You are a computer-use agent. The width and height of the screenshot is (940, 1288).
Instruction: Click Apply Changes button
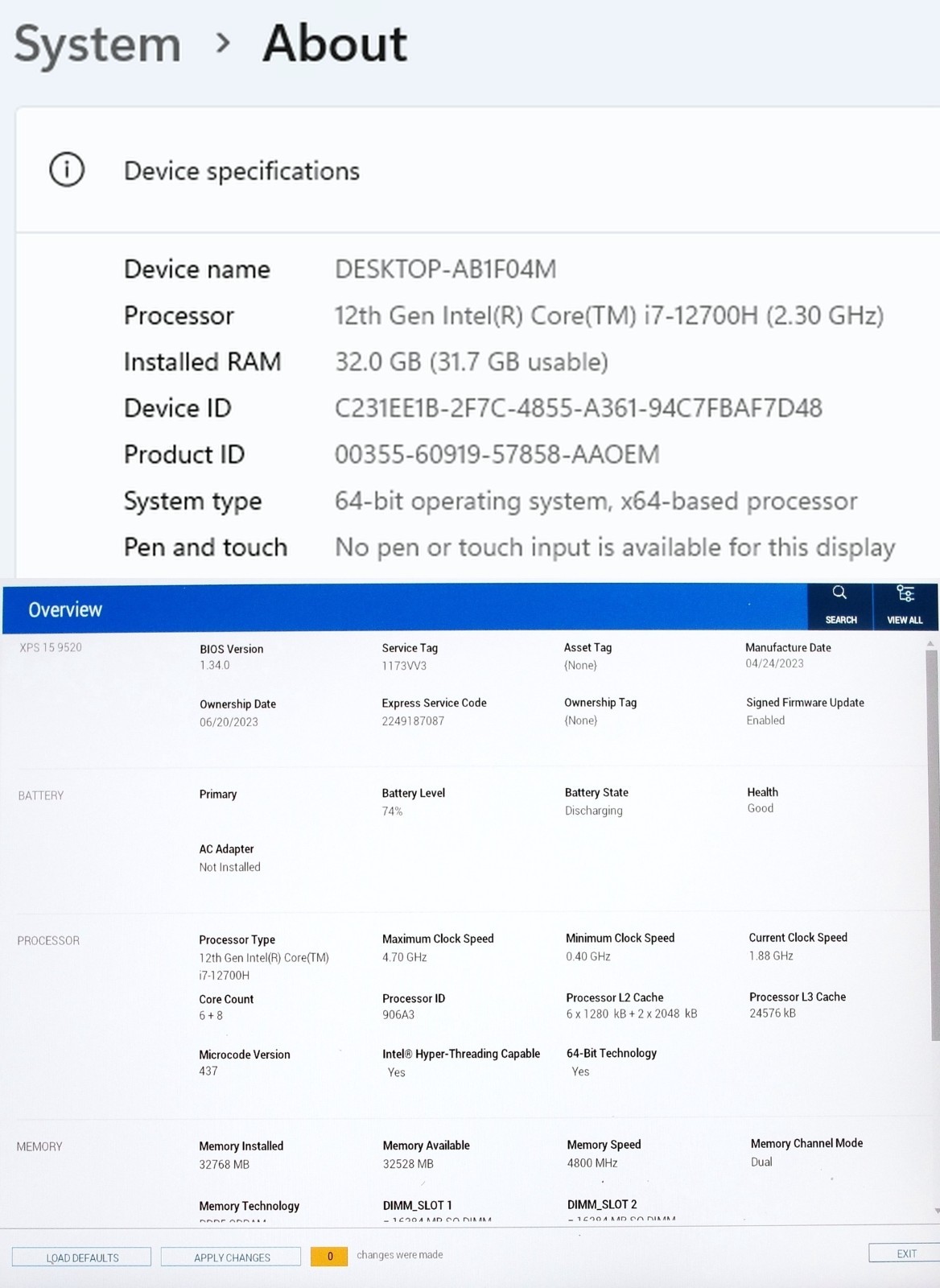point(231,1257)
